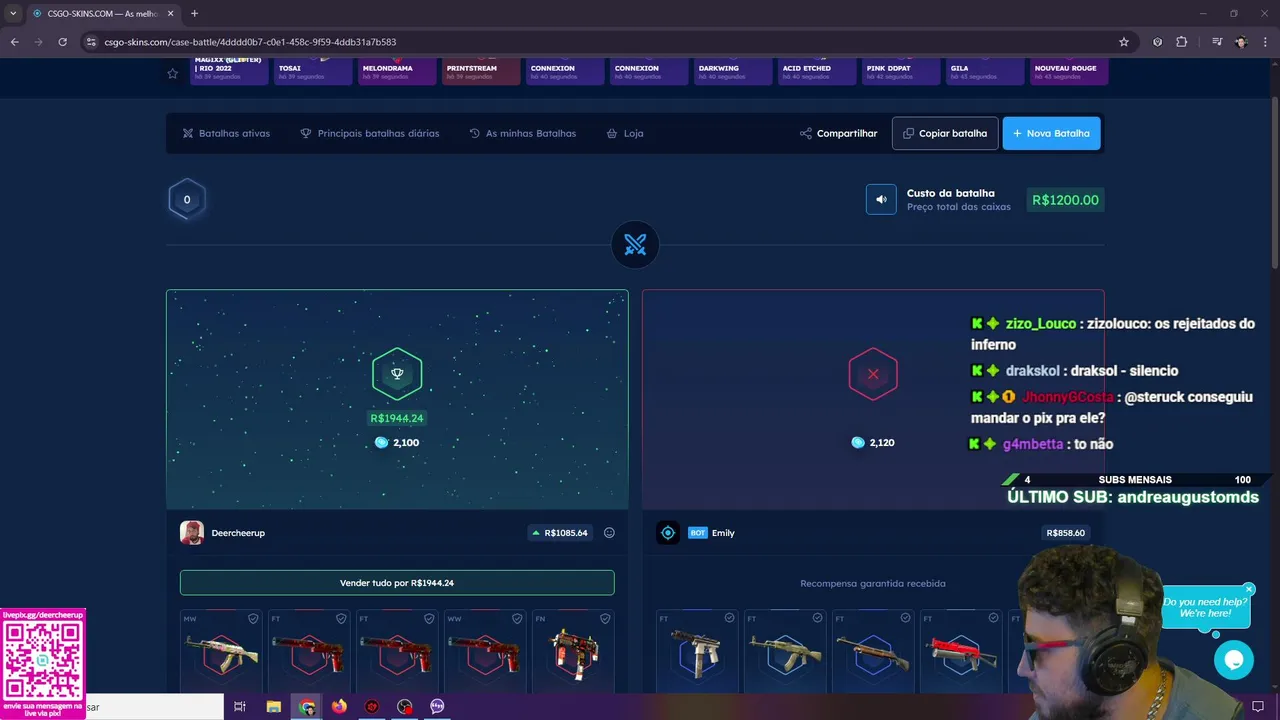The width and height of the screenshot is (1280, 720).
Task: Click the star icon beside live drops
Action: 172,73
